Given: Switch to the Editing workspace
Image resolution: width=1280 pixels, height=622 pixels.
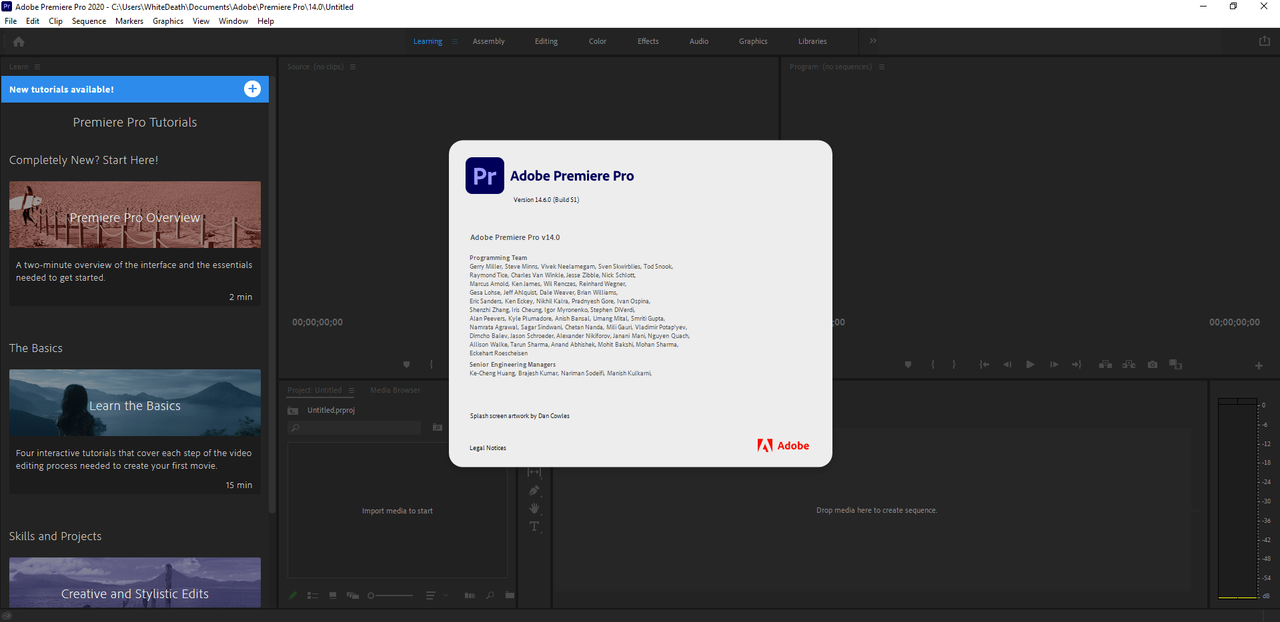Looking at the screenshot, I should [x=546, y=41].
